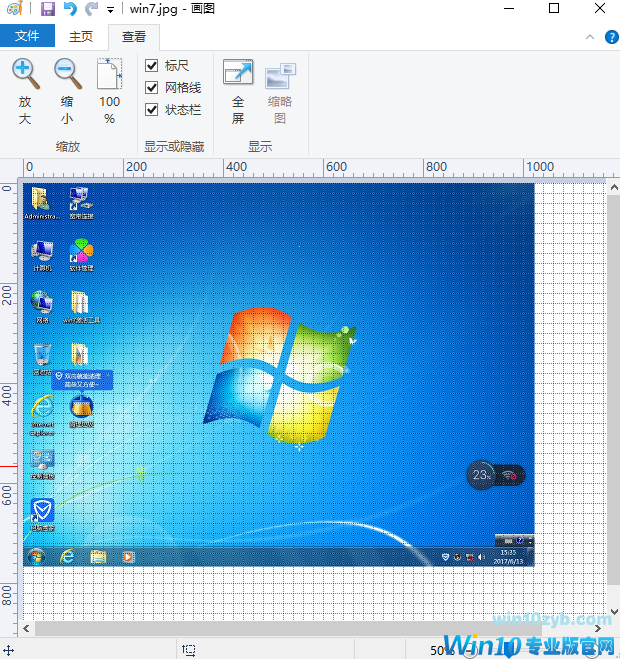The width and height of the screenshot is (620, 659).
Task: Toggle the 状态栏 status bar checkbox
Action: pyautogui.click(x=152, y=110)
